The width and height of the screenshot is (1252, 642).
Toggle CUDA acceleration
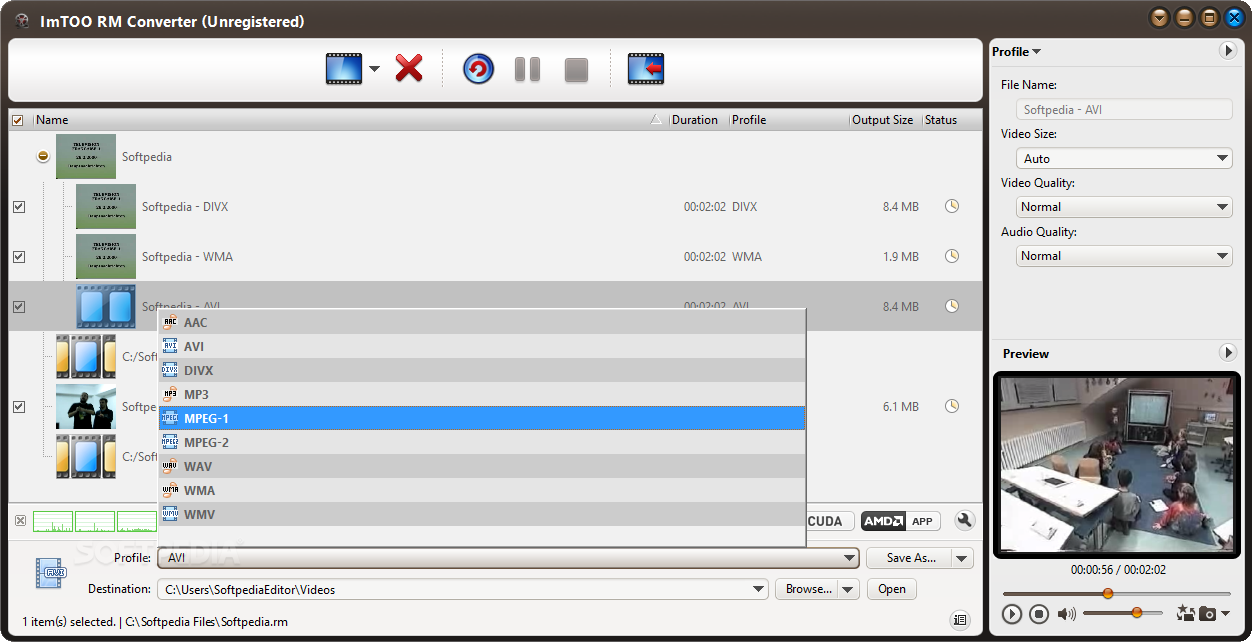tap(829, 521)
